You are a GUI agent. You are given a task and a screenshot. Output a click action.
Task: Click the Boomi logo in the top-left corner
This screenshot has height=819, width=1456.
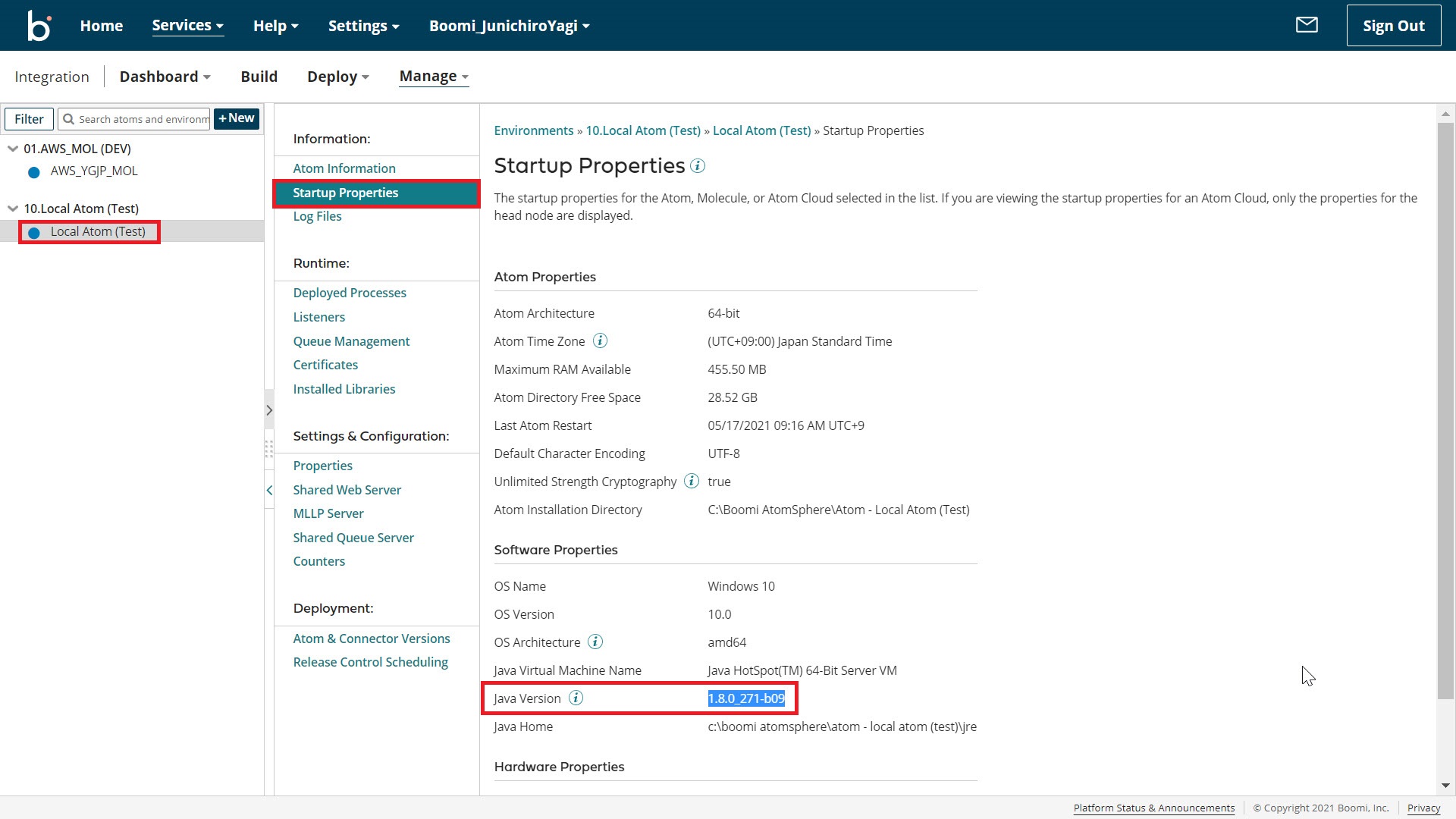tap(38, 25)
